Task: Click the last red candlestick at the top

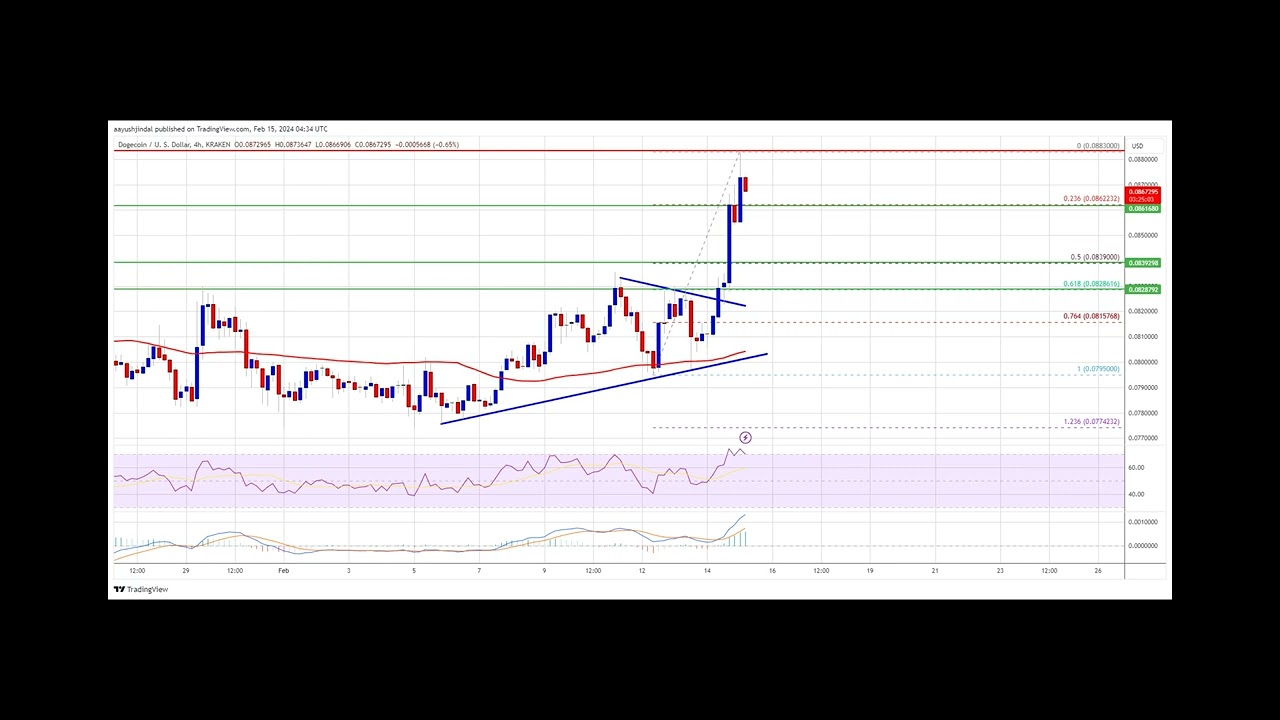Action: pos(745,184)
